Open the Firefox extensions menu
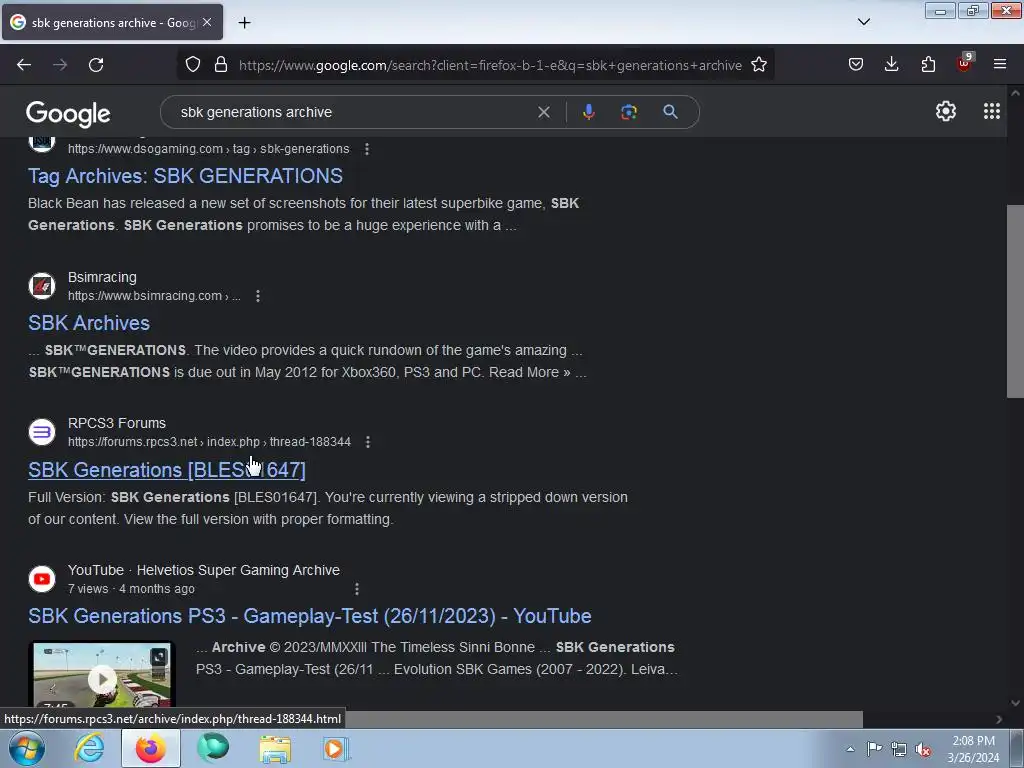 tap(928, 64)
